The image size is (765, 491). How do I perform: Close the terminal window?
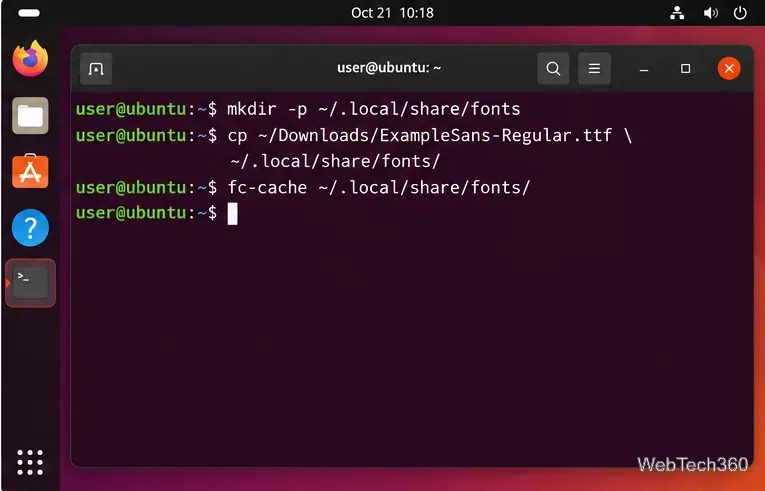729,68
